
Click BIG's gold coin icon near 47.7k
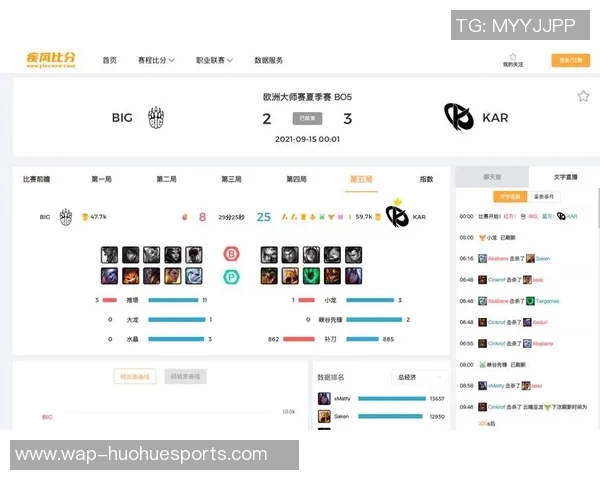(85, 217)
